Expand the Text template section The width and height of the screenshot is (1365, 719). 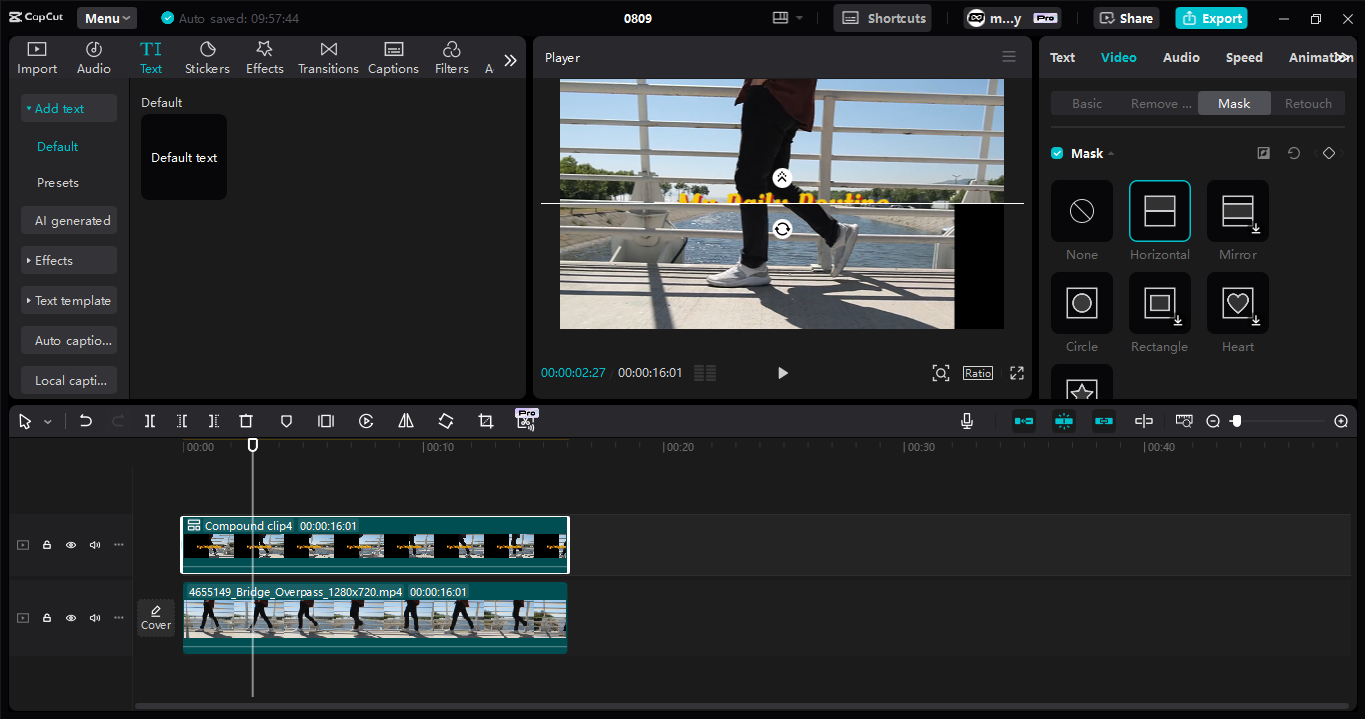click(x=69, y=300)
